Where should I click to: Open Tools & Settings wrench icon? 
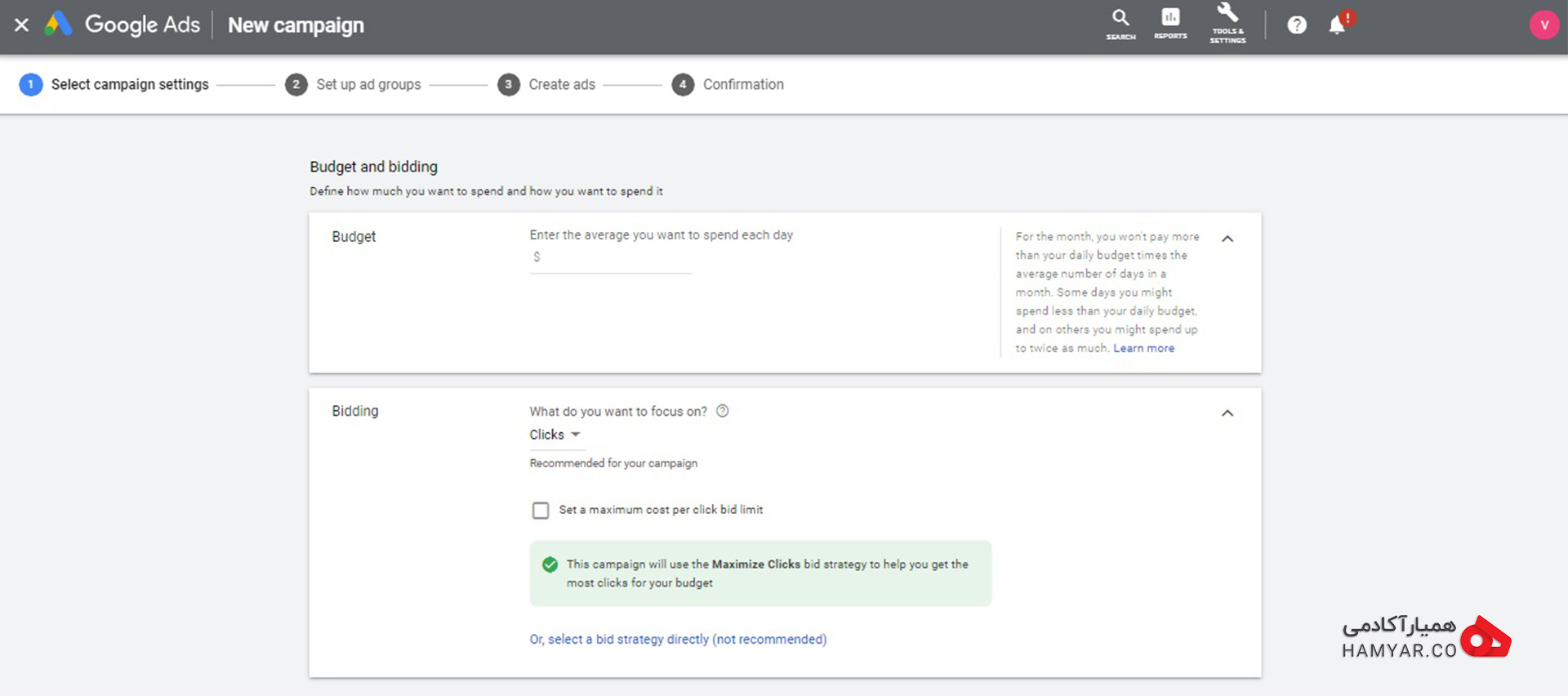click(1227, 23)
